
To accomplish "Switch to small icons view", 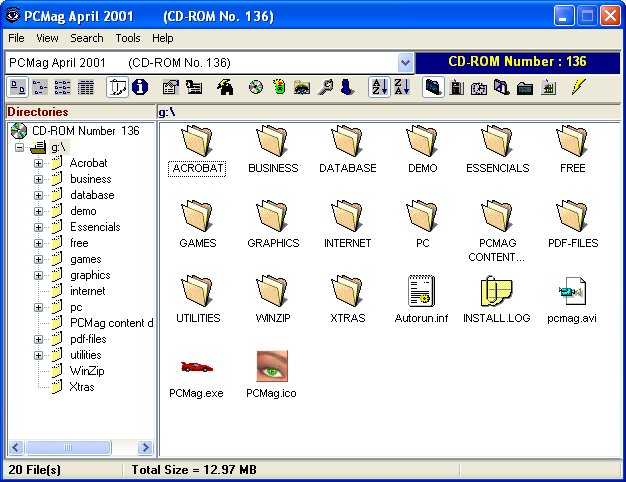I will [x=40, y=87].
